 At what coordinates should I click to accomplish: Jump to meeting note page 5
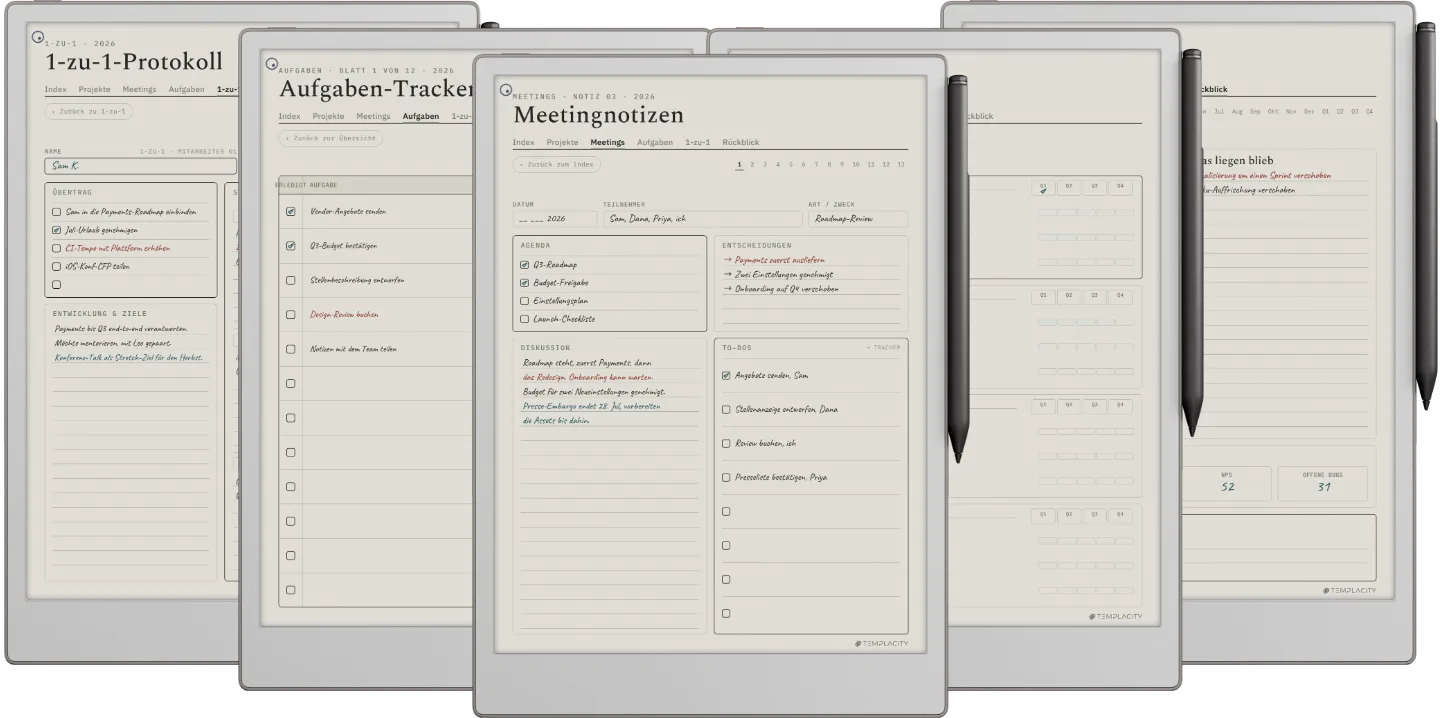pos(791,164)
